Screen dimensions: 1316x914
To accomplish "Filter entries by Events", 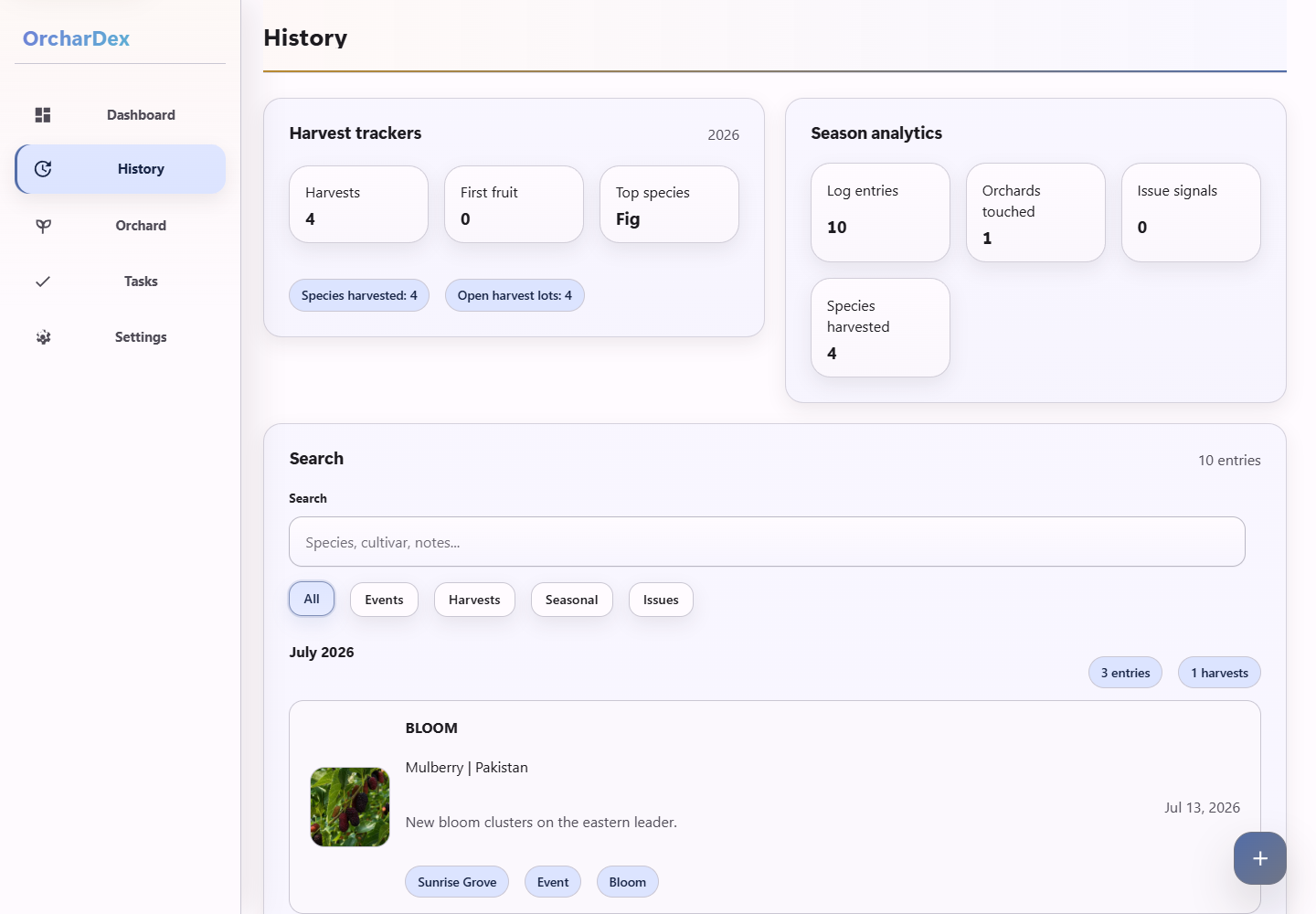I will pyautogui.click(x=384, y=600).
